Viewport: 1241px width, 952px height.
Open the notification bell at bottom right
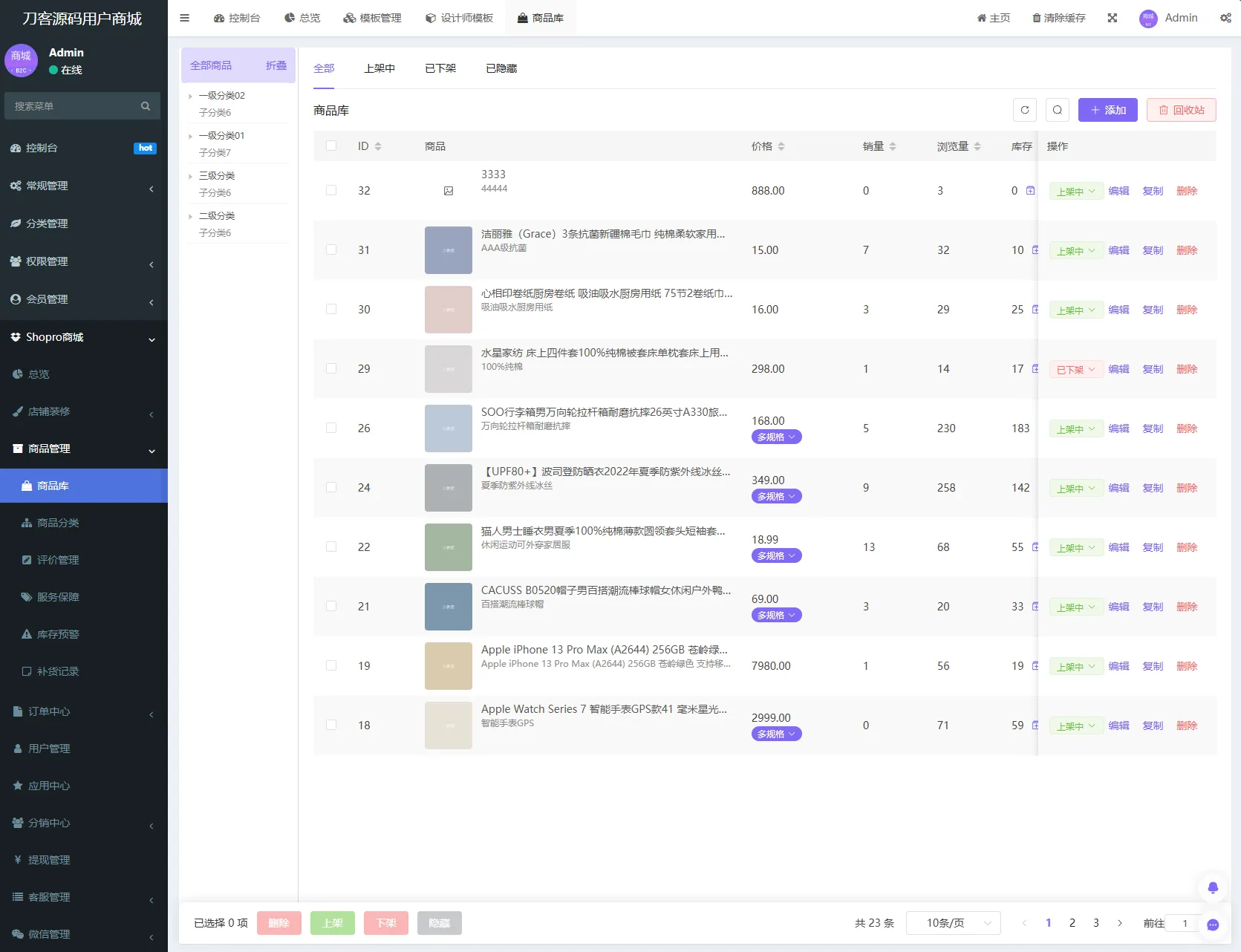(x=1213, y=887)
